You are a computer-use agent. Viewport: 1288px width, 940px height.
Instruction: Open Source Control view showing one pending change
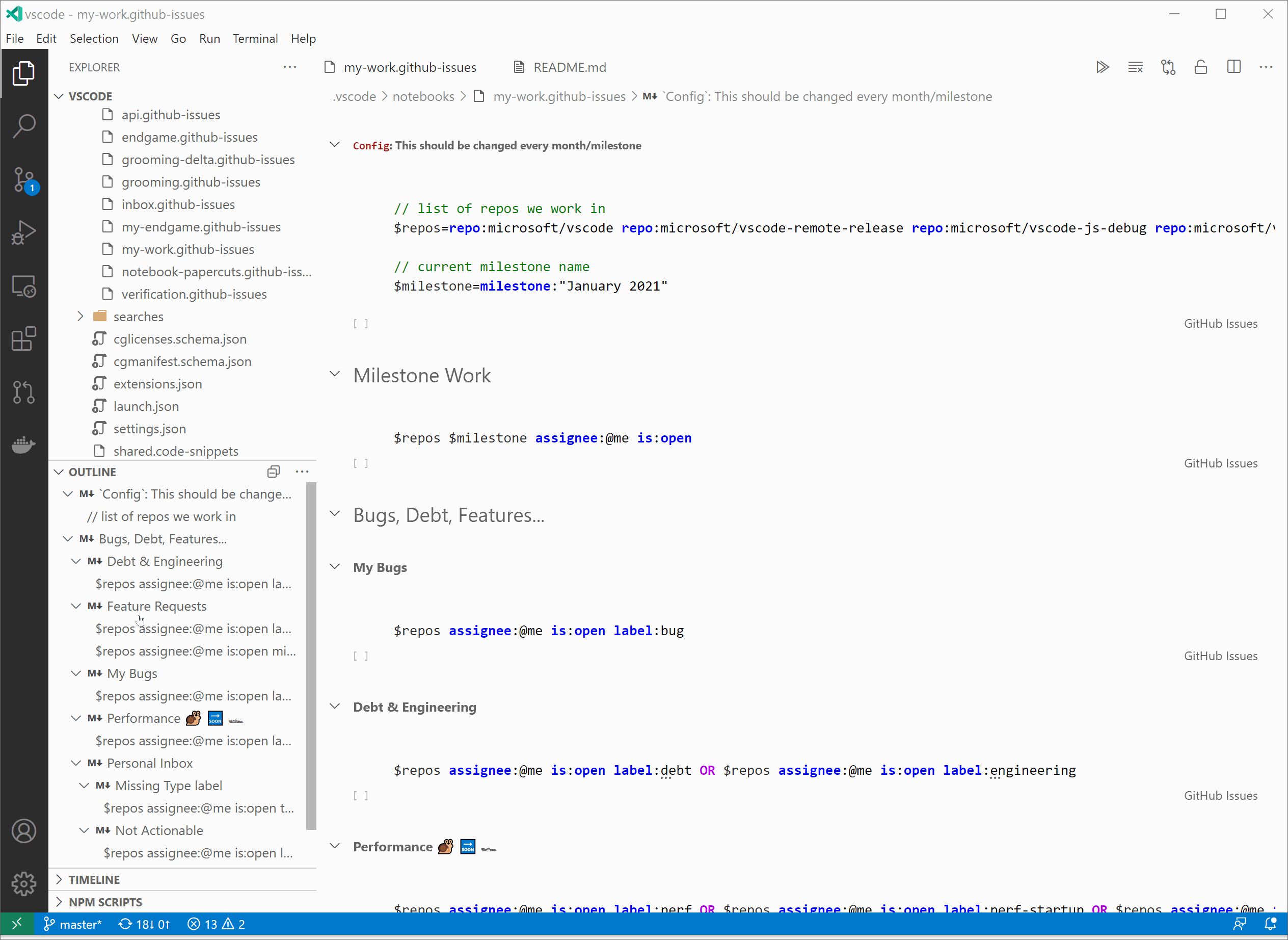pyautogui.click(x=24, y=179)
